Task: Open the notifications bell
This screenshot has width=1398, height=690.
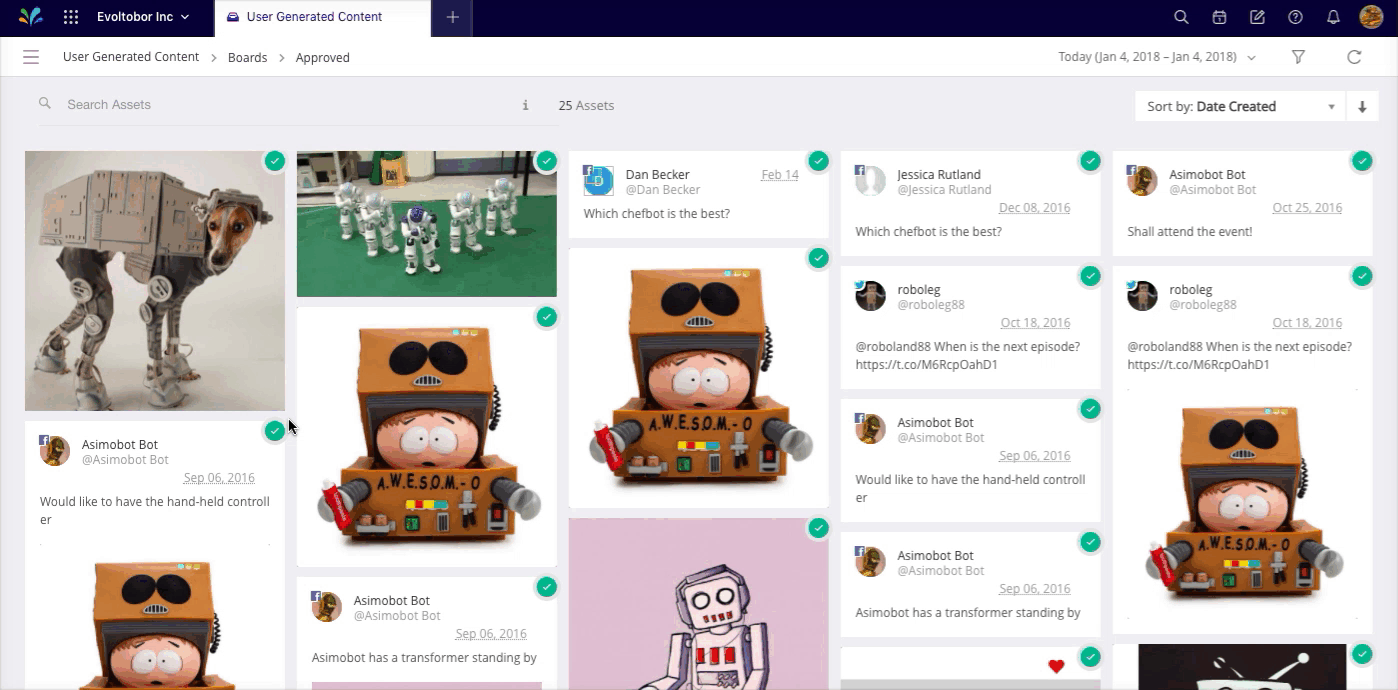Action: pyautogui.click(x=1333, y=17)
